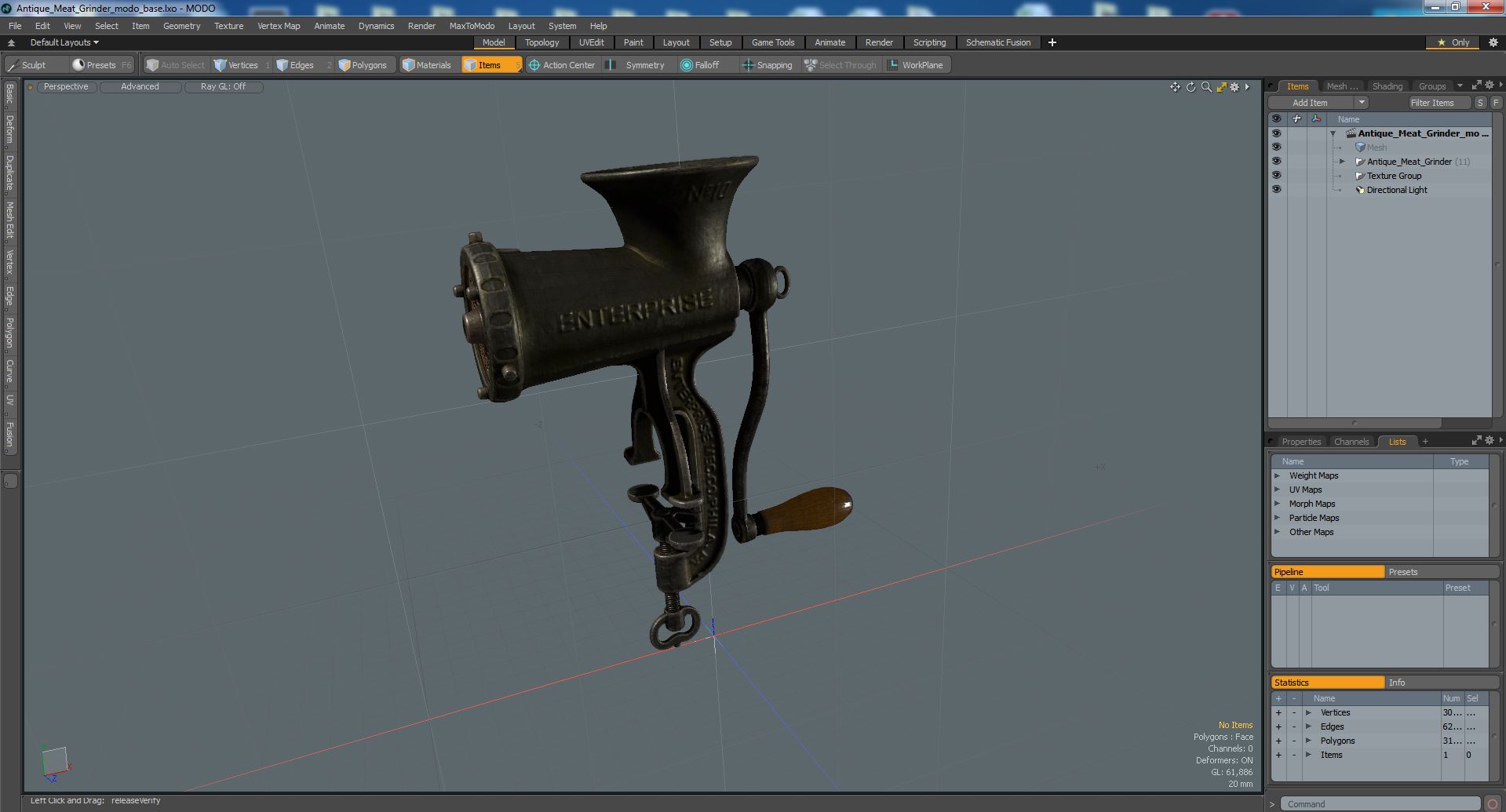
Task: Toggle Auto Select
Action: 175,65
